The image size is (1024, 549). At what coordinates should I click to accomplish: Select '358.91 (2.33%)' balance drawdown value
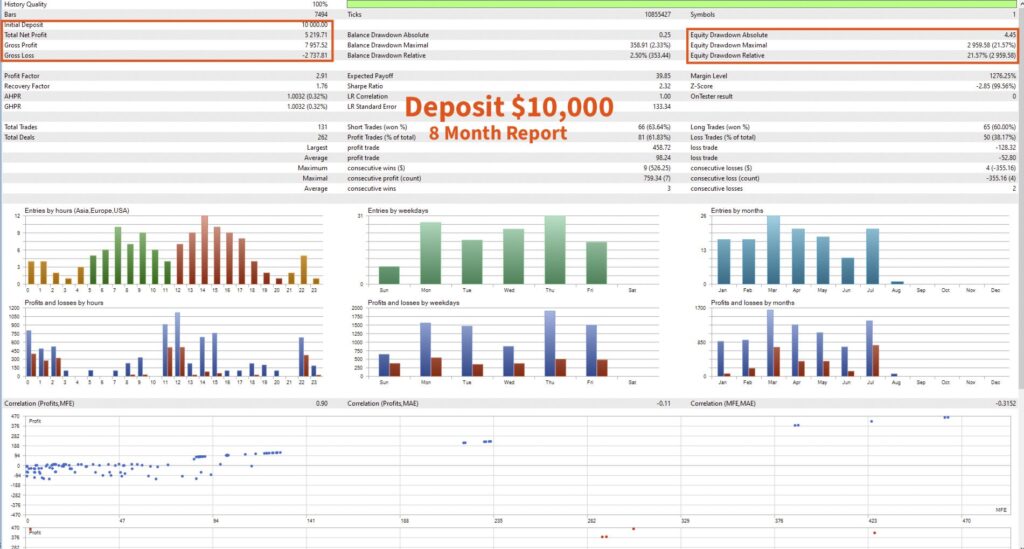coord(650,46)
